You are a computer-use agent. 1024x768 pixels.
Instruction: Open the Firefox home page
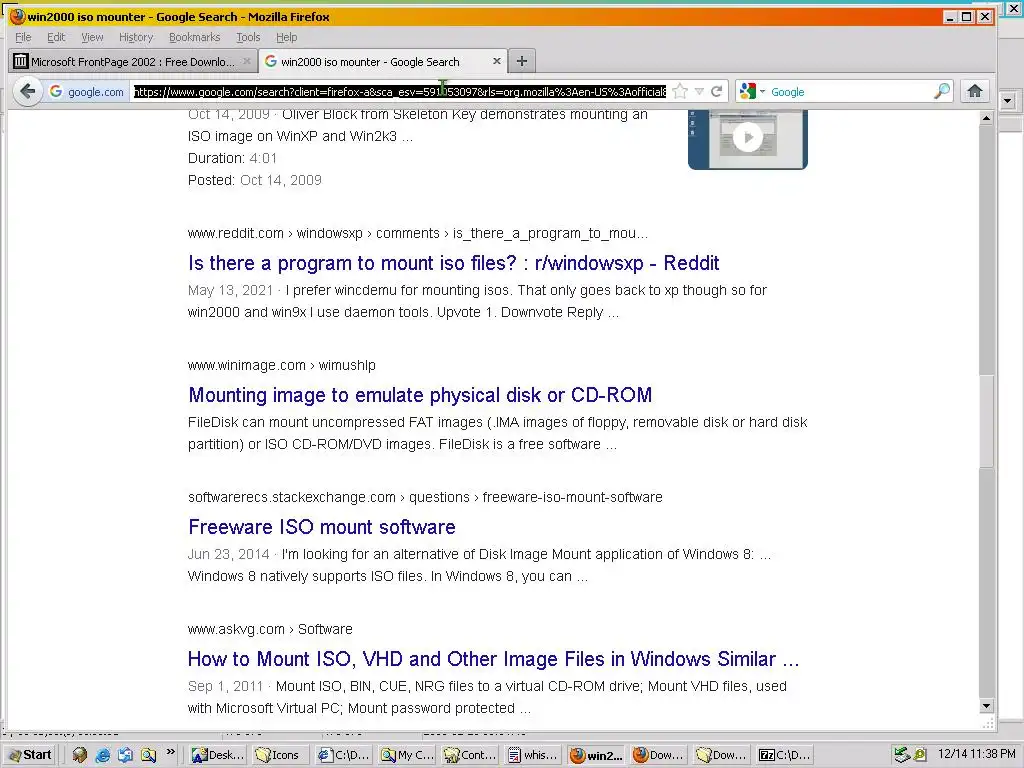pos(974,91)
